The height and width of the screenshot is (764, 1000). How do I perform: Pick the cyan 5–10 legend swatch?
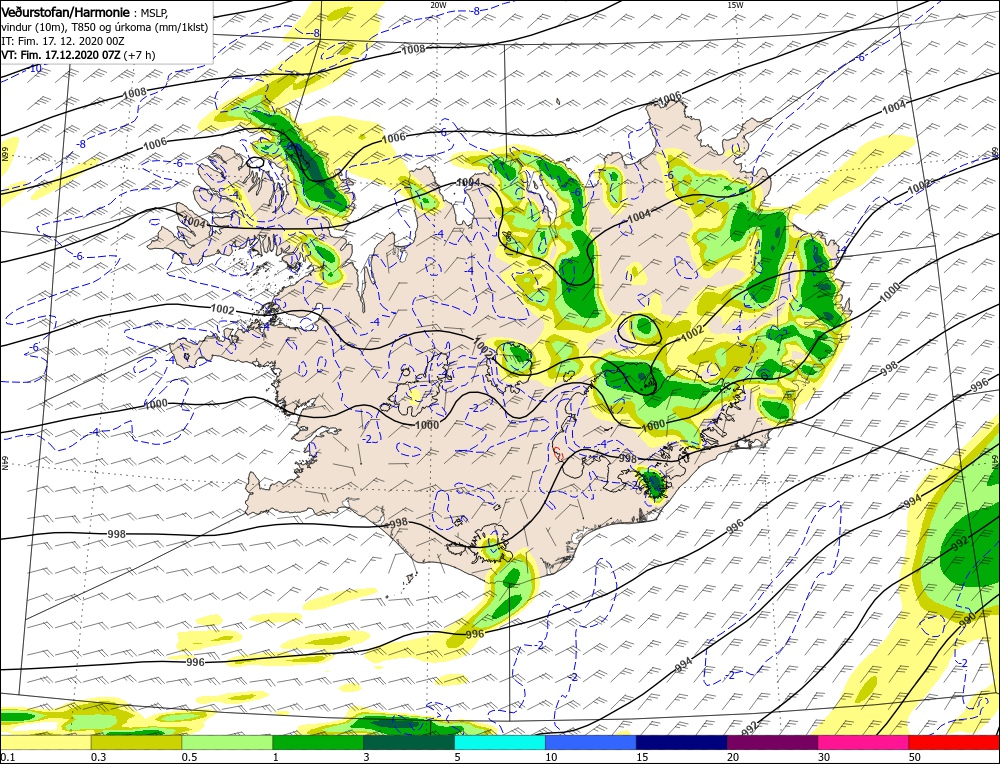[x=499, y=742]
